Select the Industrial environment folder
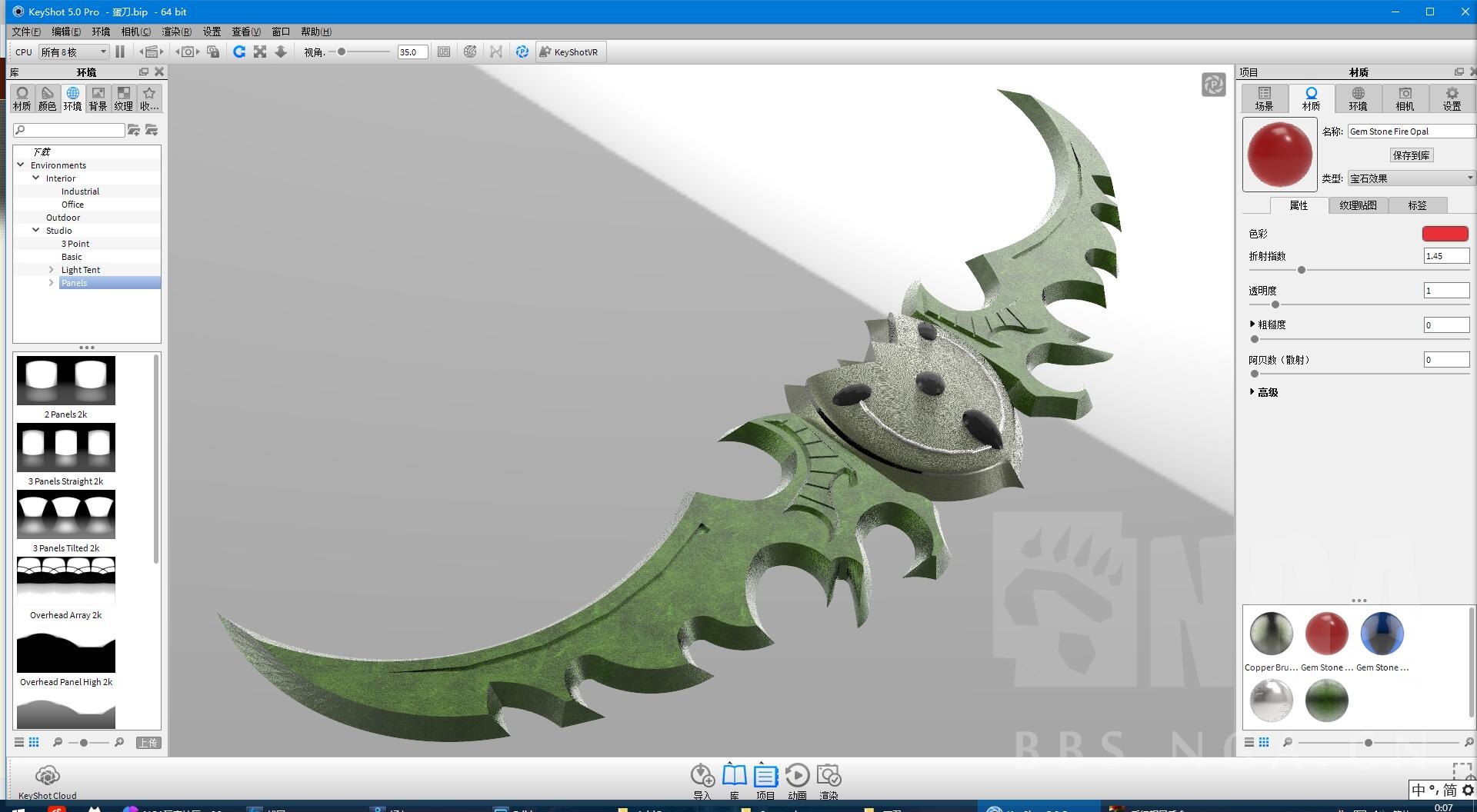 [x=80, y=191]
